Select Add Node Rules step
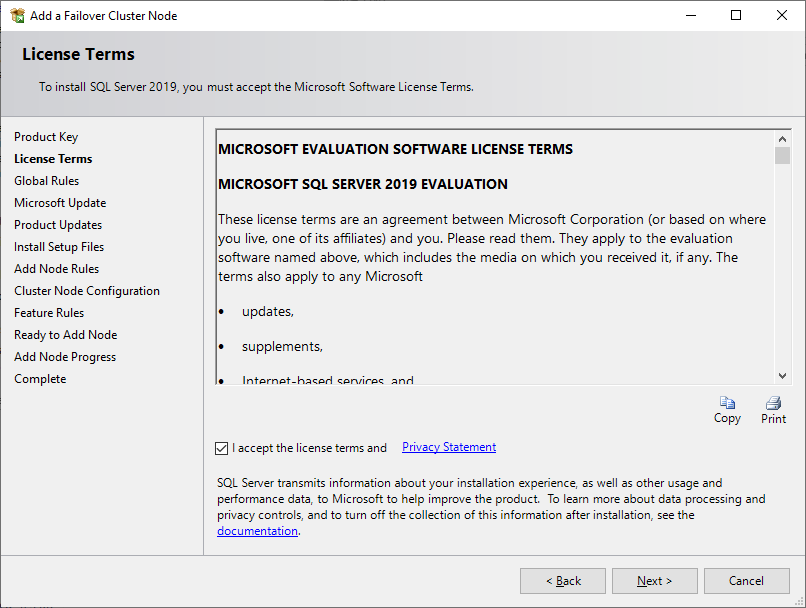Screen dimensions: 806x608 coord(57,269)
